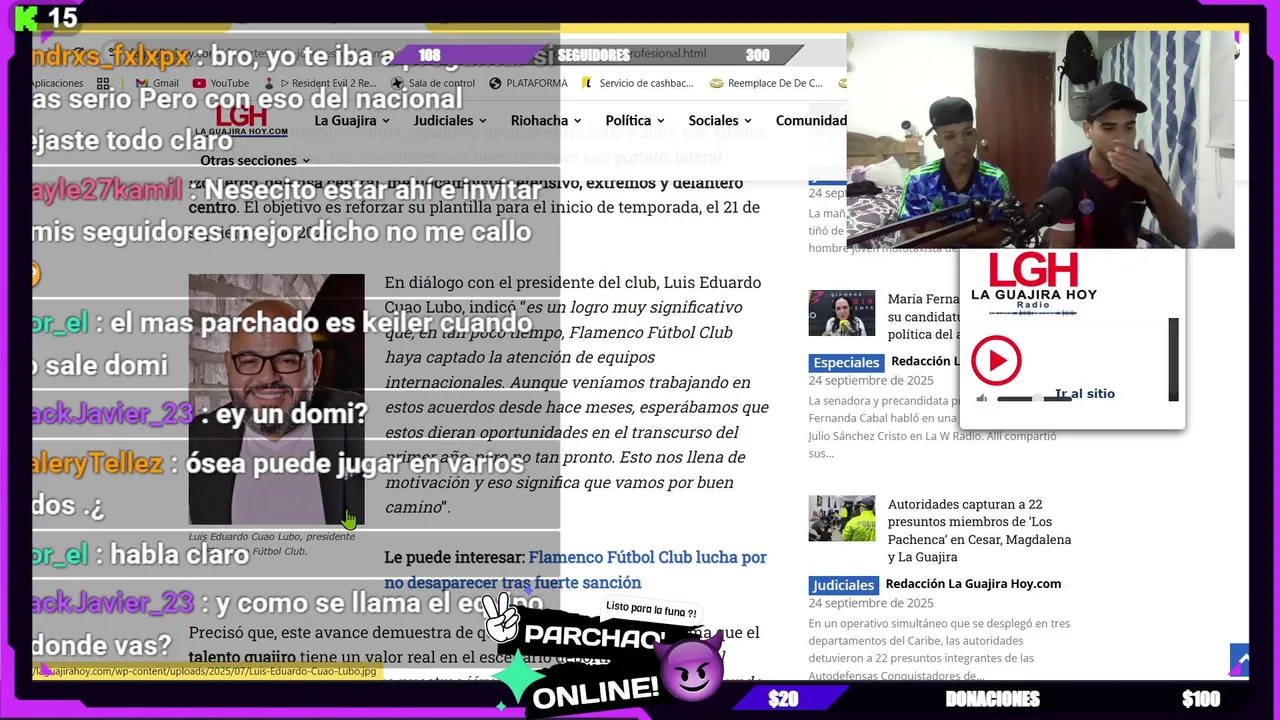Click the 'talento guajiro' bold text
The image size is (1280, 720).
point(242,657)
